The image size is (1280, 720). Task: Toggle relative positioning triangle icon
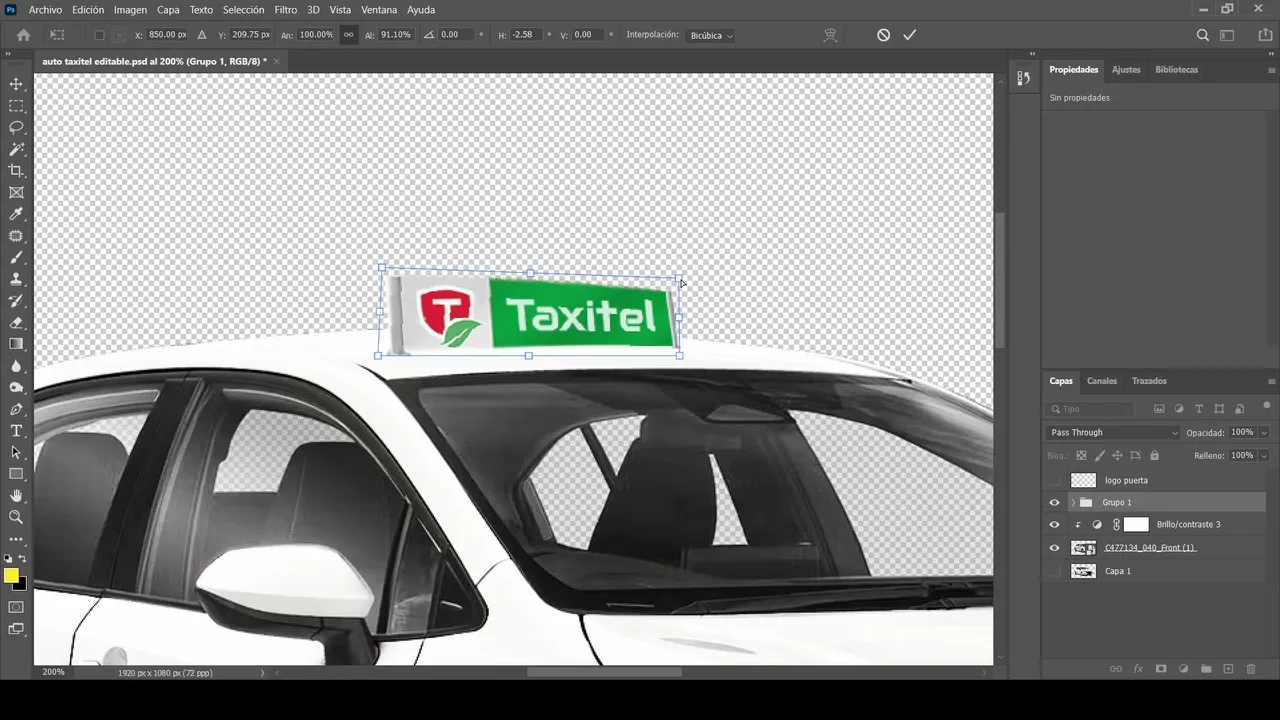tap(201, 35)
